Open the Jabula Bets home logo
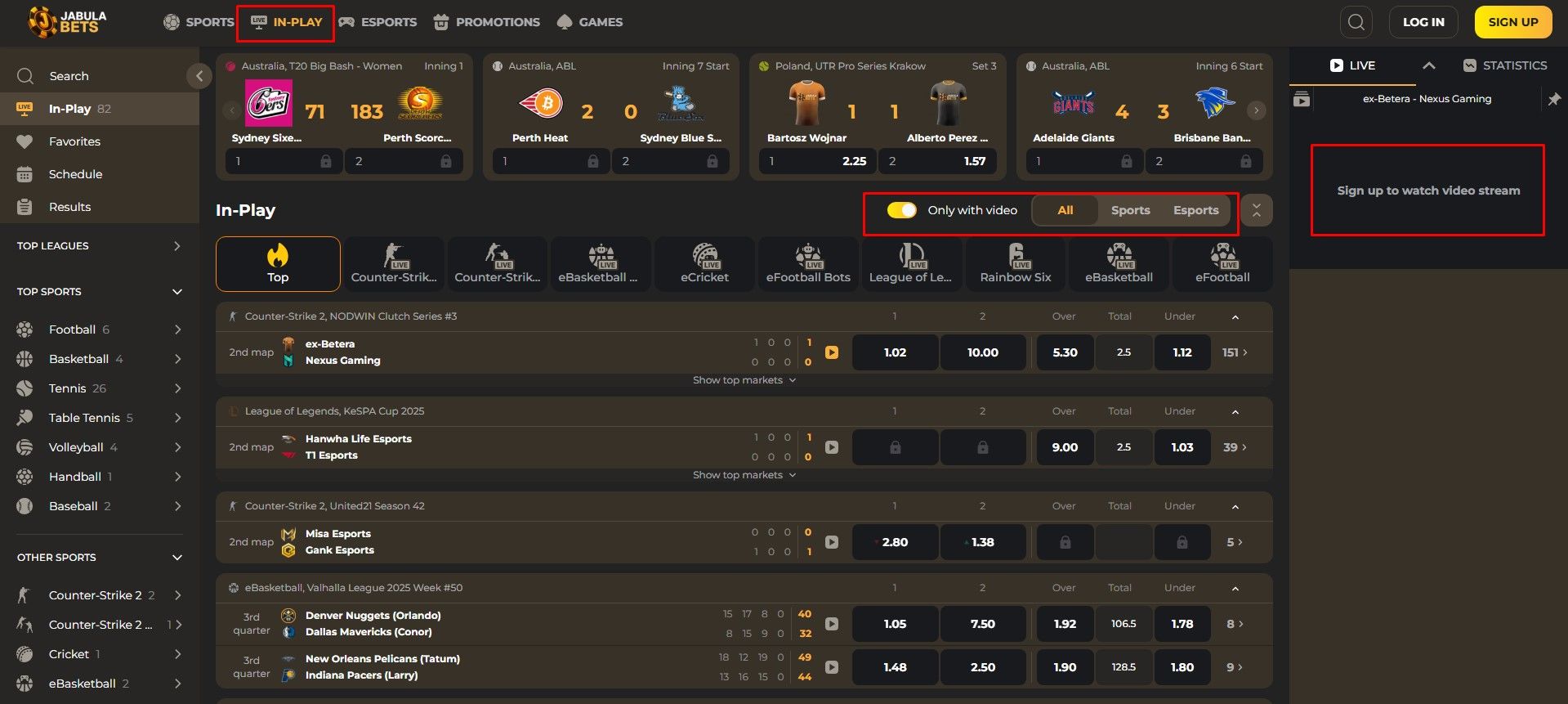This screenshot has height=704, width=1568. pyautogui.click(x=68, y=22)
